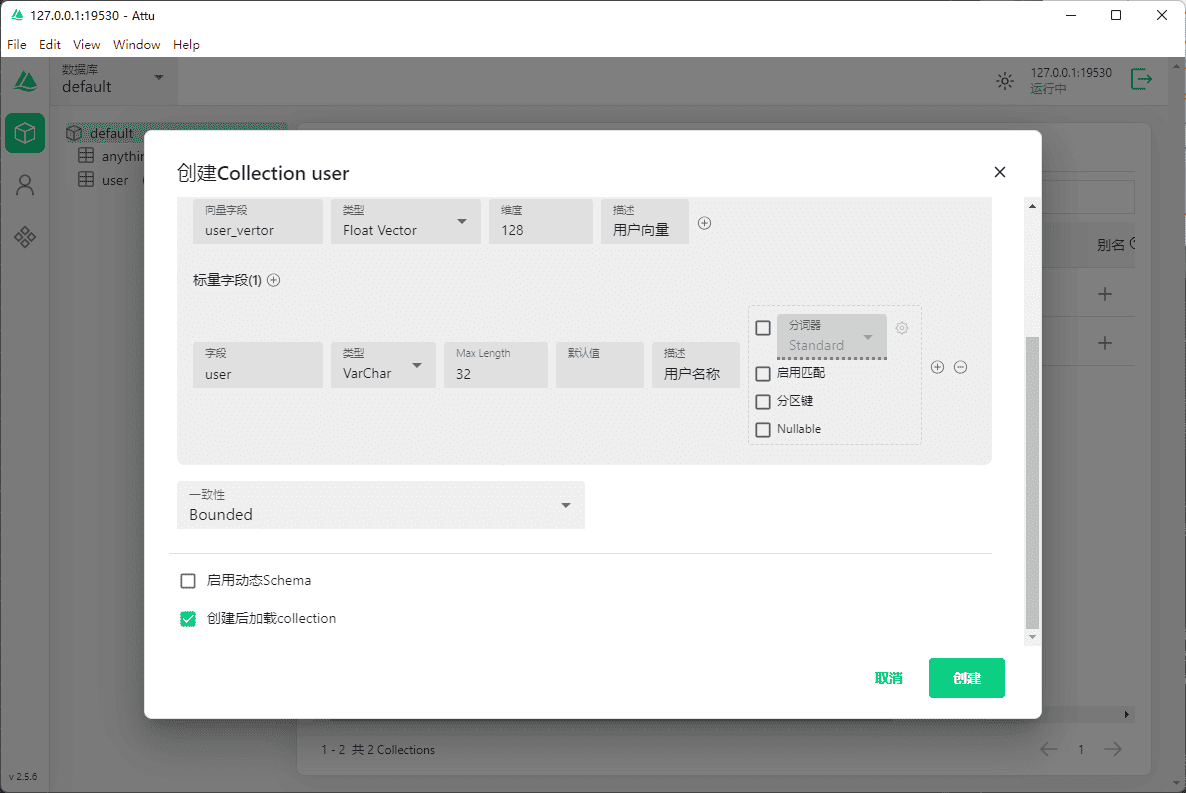Close the 创建Collection dialog with X icon

pyautogui.click(x=999, y=172)
